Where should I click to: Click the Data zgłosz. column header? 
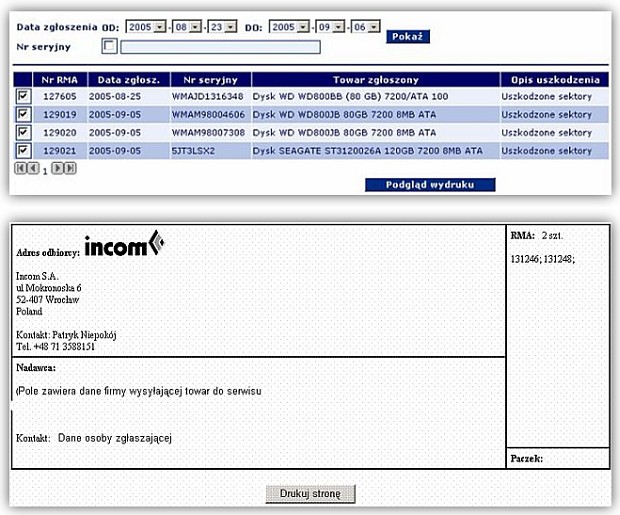click(x=129, y=80)
